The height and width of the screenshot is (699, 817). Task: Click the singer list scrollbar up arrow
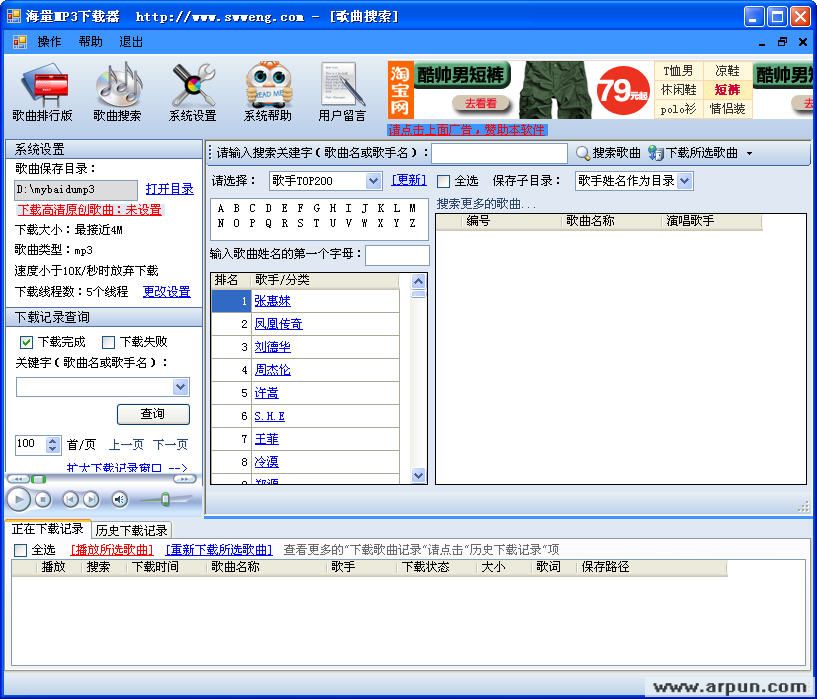[x=418, y=282]
